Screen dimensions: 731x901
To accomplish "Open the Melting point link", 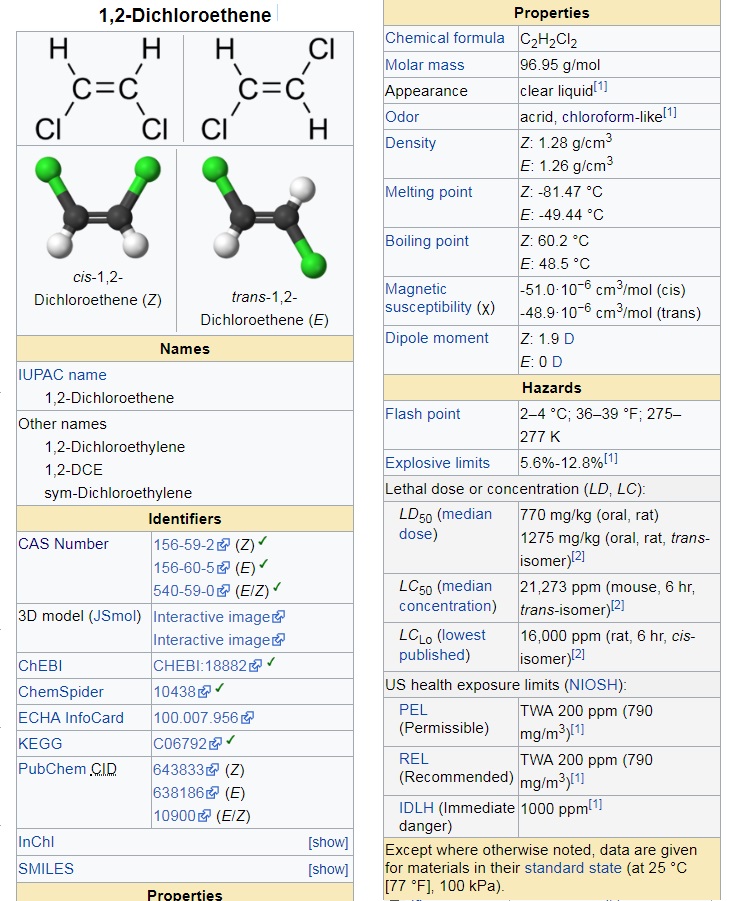I will (x=429, y=192).
